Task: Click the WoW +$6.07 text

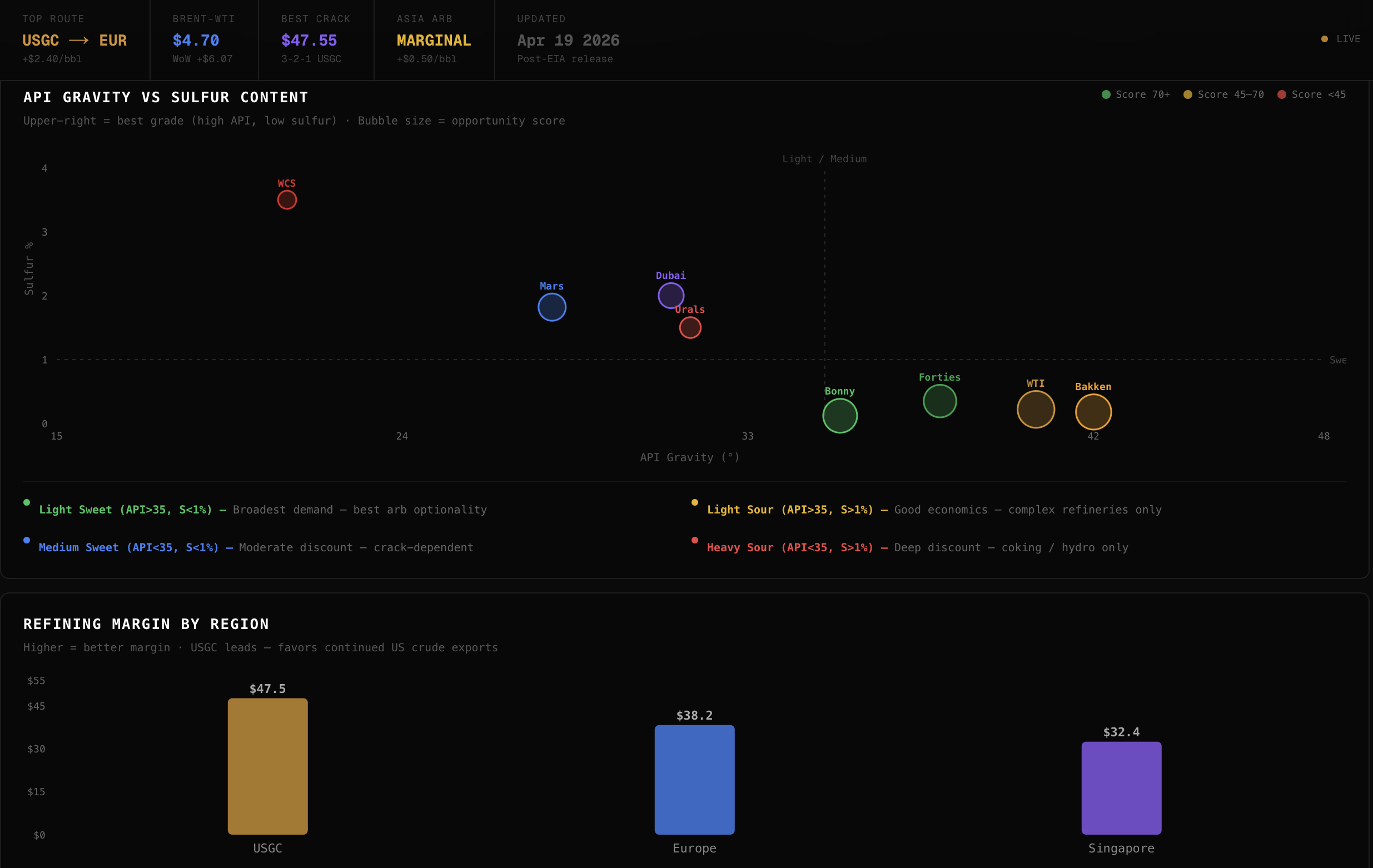Action: [x=202, y=59]
